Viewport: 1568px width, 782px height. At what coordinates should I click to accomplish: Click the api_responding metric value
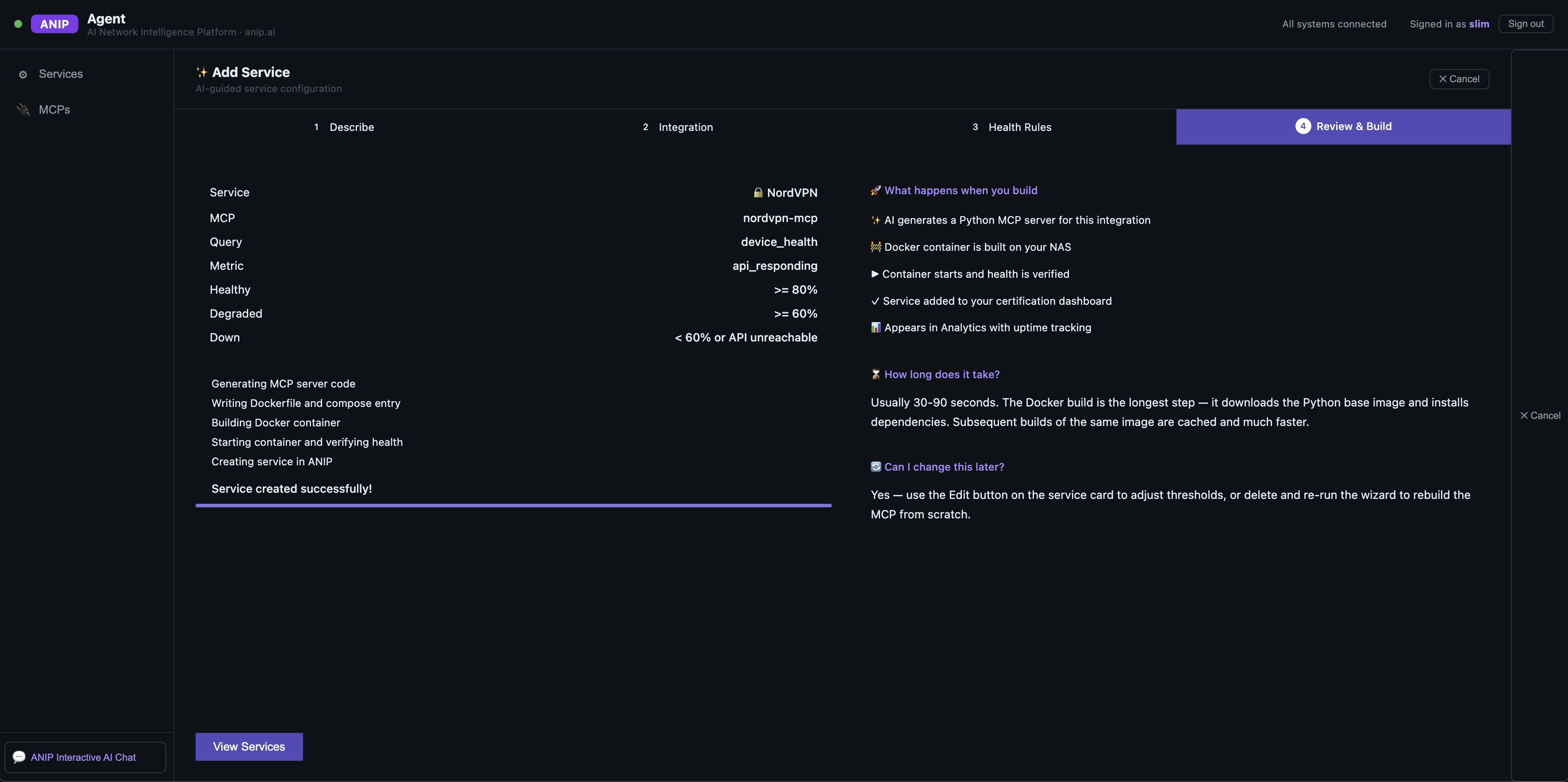point(775,266)
